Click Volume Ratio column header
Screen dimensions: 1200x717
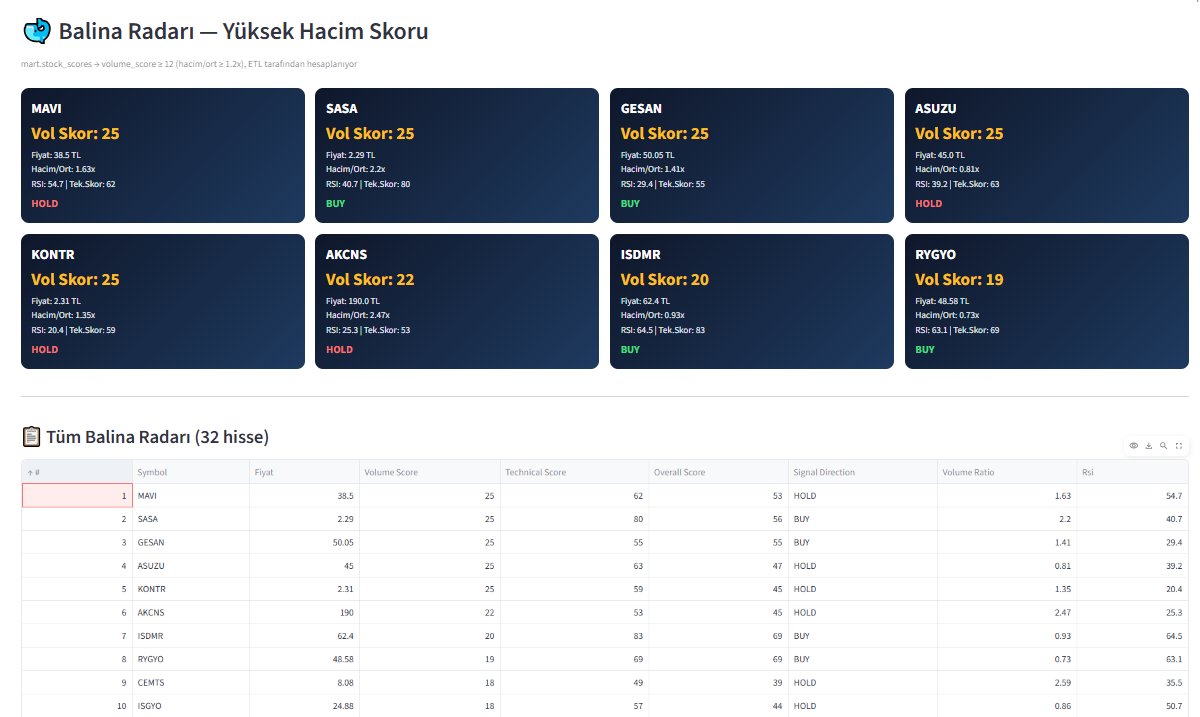pos(1006,472)
